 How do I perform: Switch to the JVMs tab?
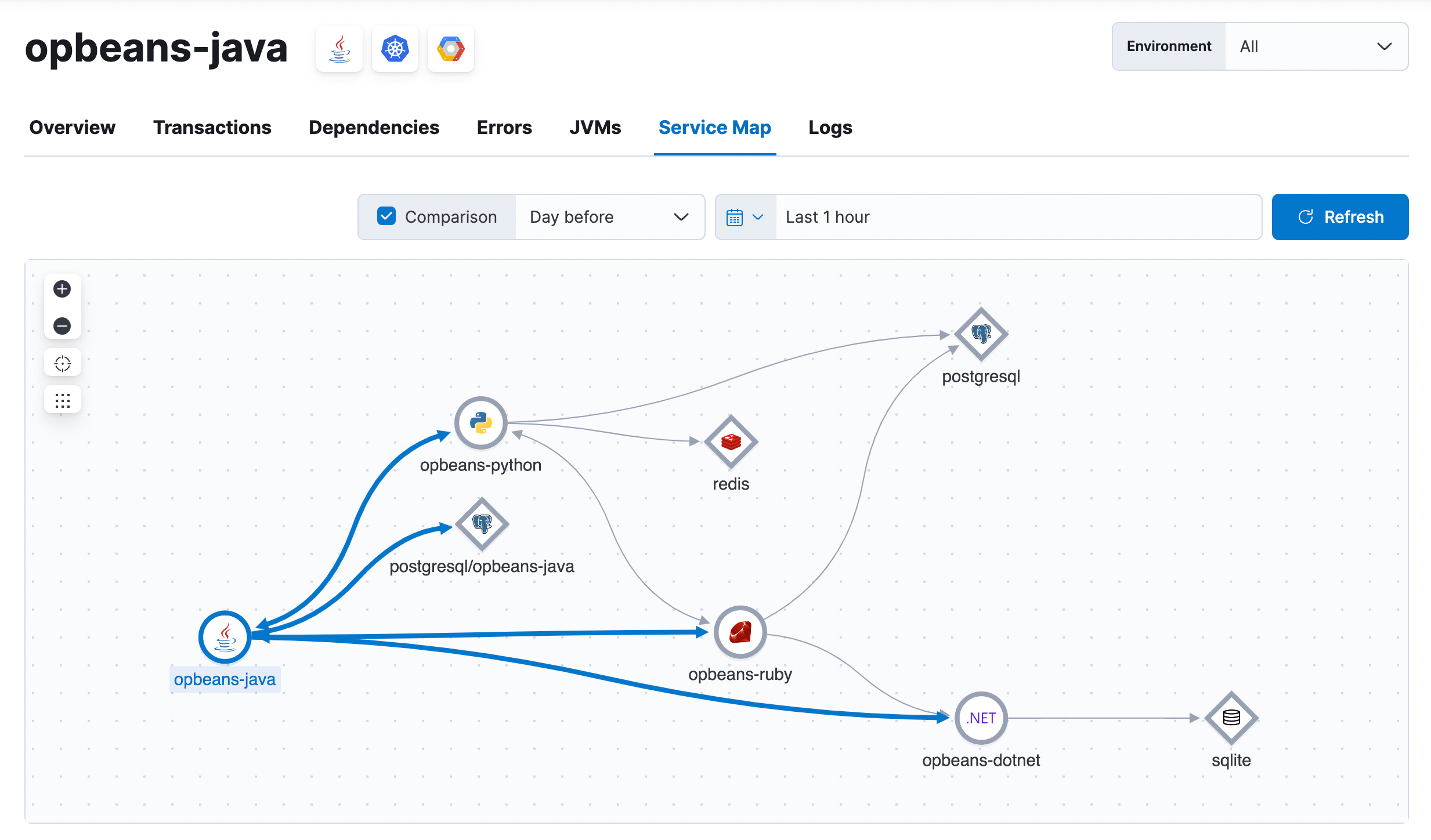595,128
